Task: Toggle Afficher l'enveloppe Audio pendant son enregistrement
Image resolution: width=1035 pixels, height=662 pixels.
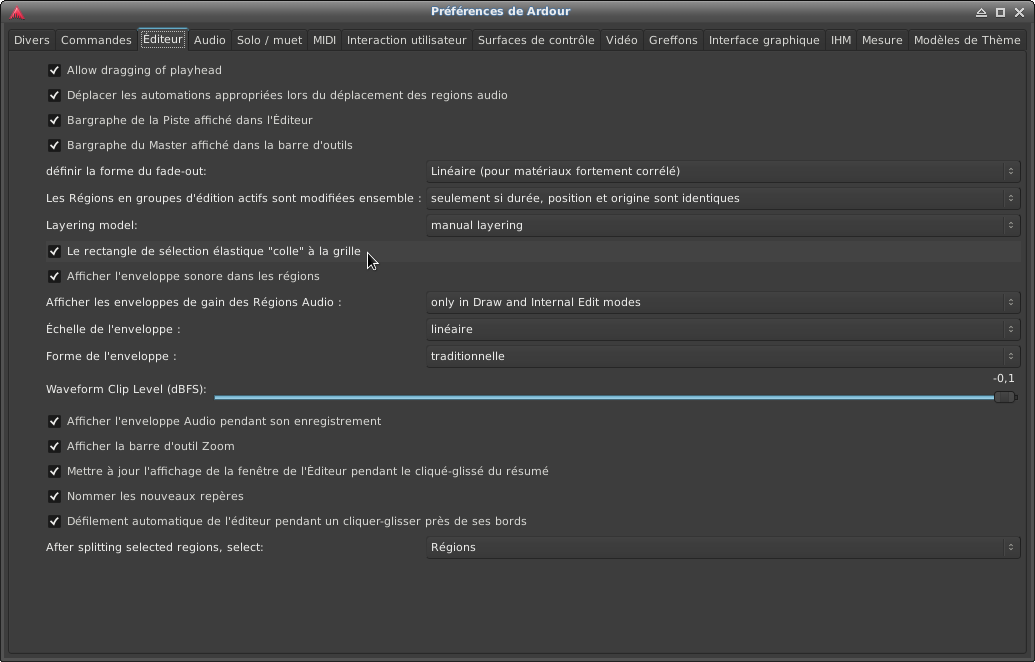Action: (54, 422)
